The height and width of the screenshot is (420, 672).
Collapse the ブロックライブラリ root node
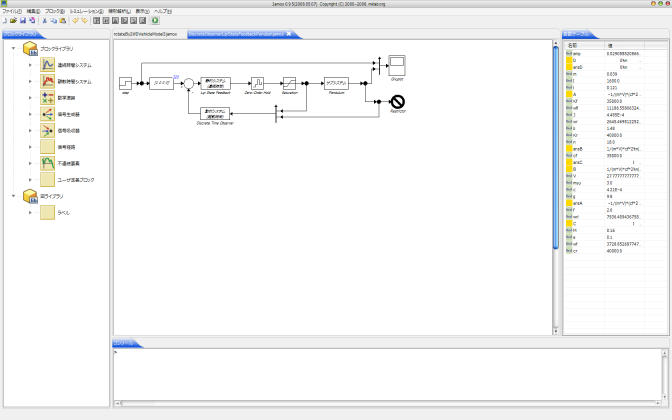[13, 48]
